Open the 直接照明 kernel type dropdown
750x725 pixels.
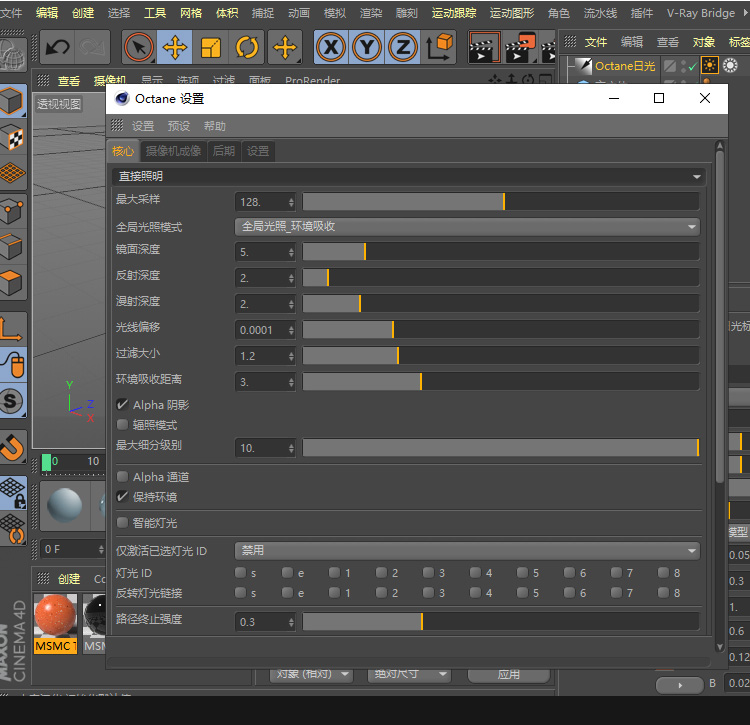[408, 176]
